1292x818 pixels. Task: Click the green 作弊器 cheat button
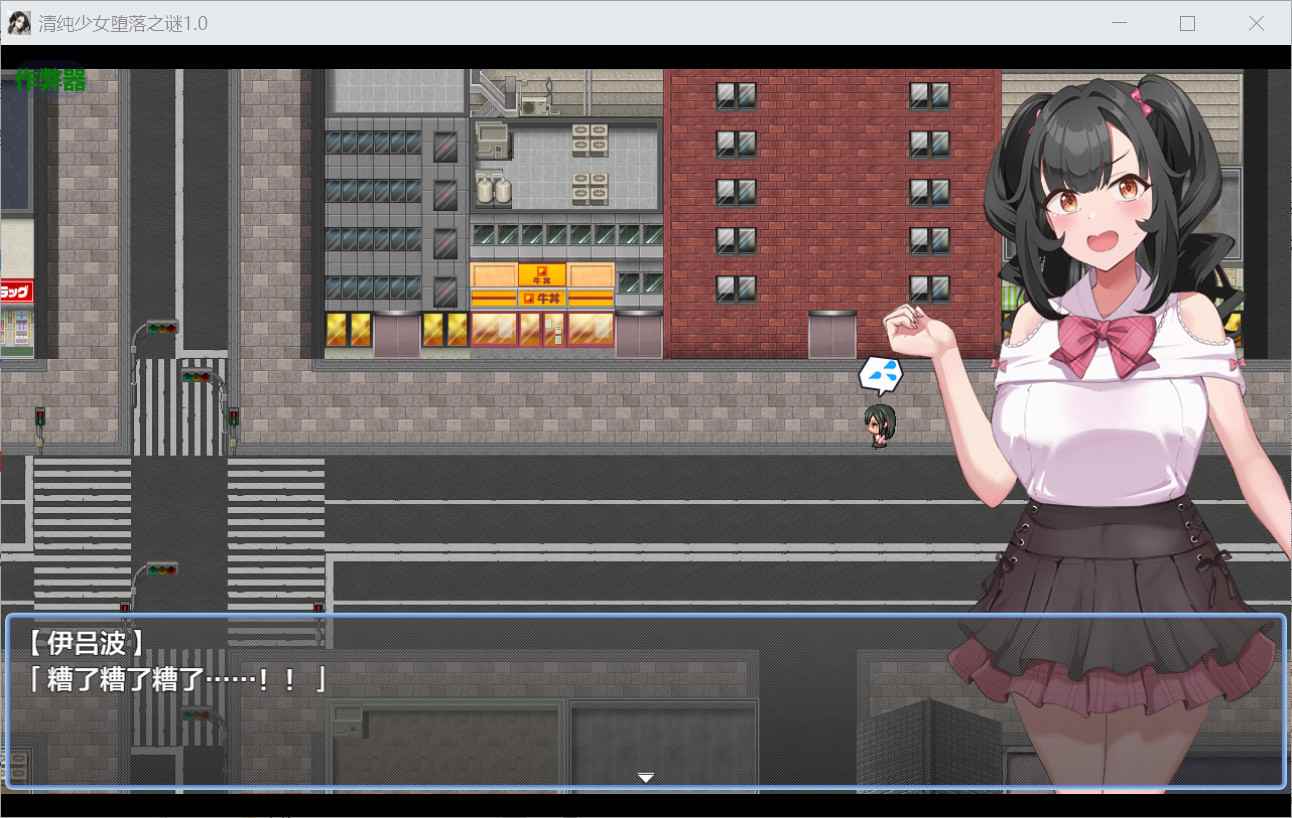(x=50, y=81)
